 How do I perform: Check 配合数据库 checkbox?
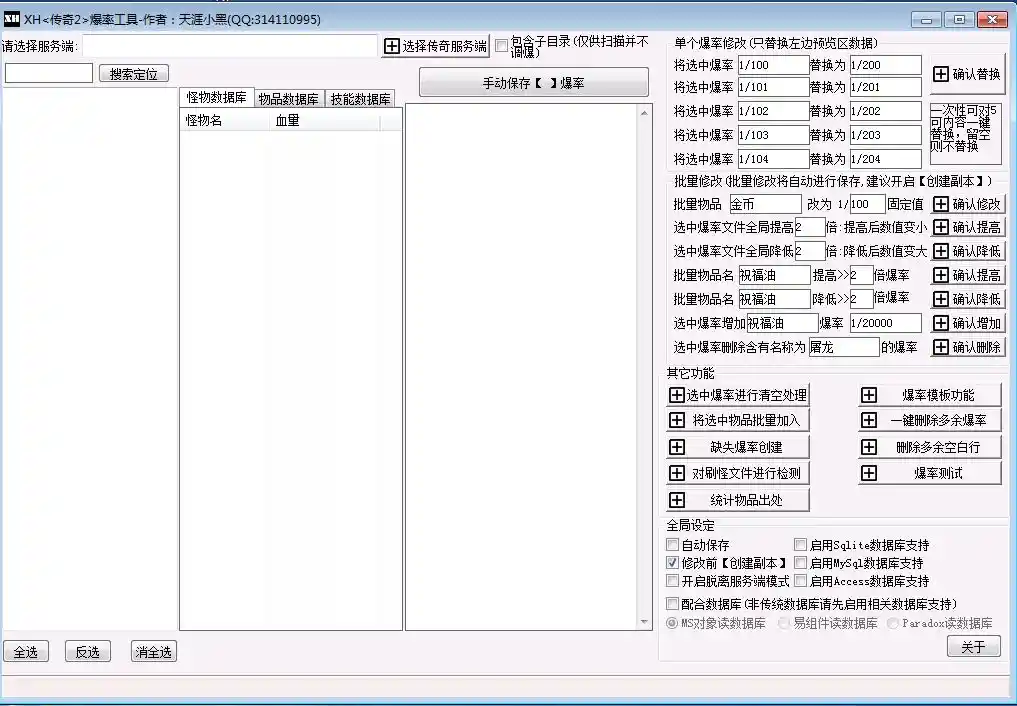point(673,604)
